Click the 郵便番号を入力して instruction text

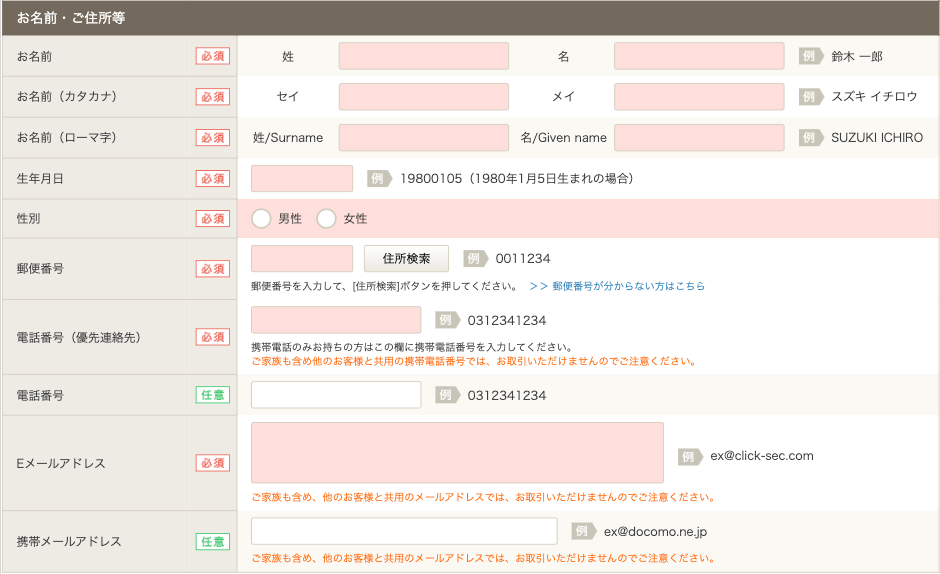click(384, 286)
